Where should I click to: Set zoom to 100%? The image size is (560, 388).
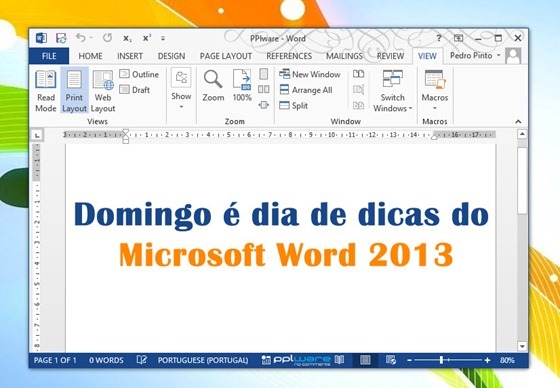(242, 86)
